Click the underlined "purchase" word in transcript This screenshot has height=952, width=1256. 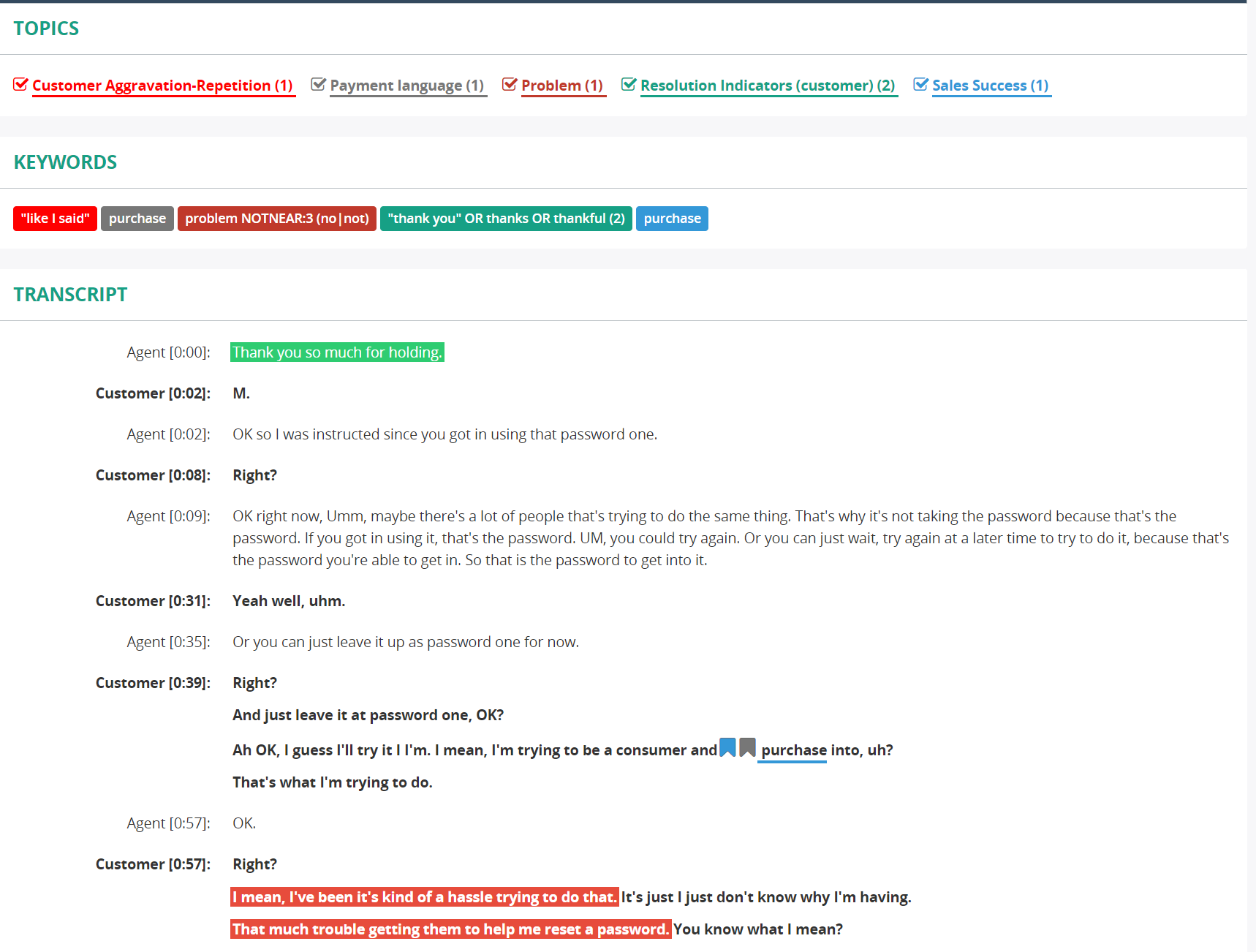point(792,749)
